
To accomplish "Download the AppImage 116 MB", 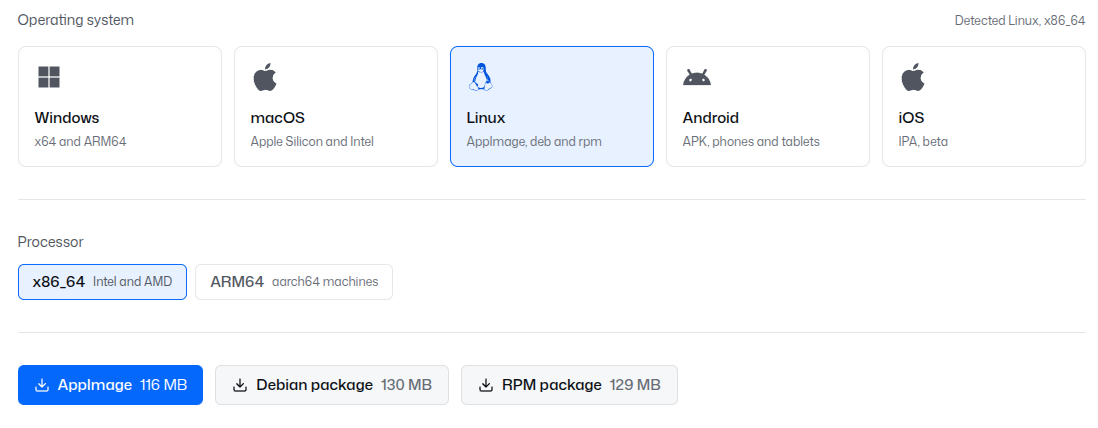I will pyautogui.click(x=111, y=385).
